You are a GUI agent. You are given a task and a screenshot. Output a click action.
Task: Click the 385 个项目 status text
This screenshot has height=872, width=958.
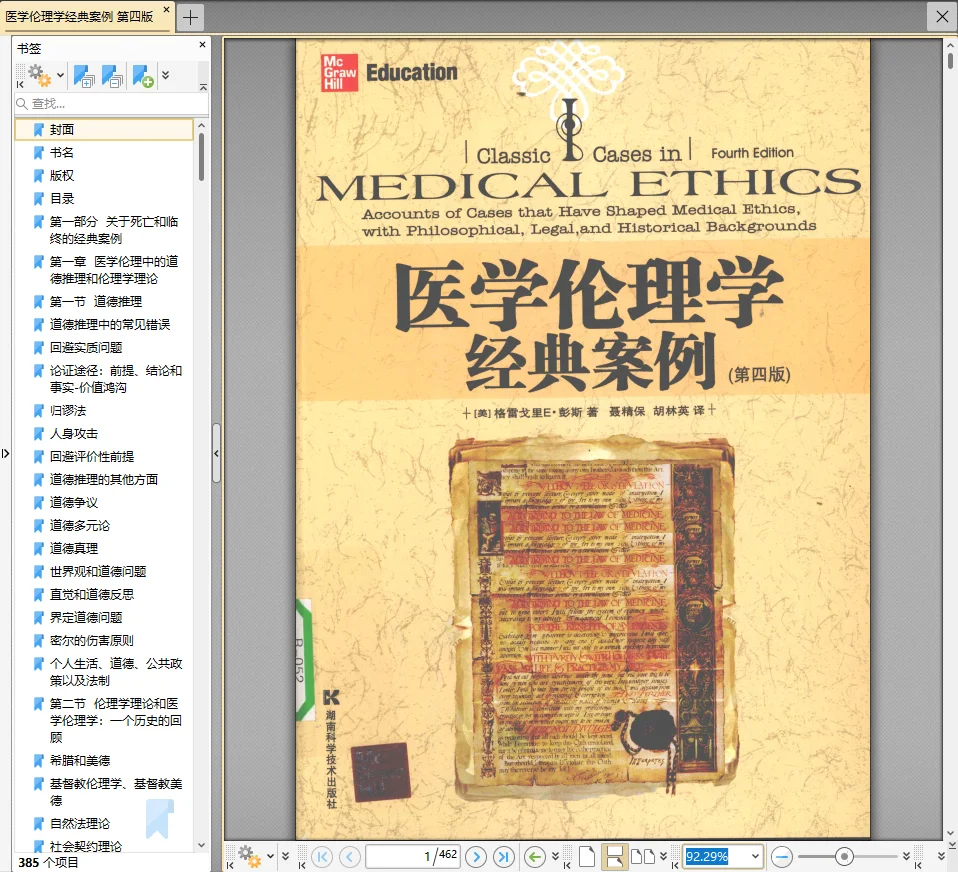[48, 862]
